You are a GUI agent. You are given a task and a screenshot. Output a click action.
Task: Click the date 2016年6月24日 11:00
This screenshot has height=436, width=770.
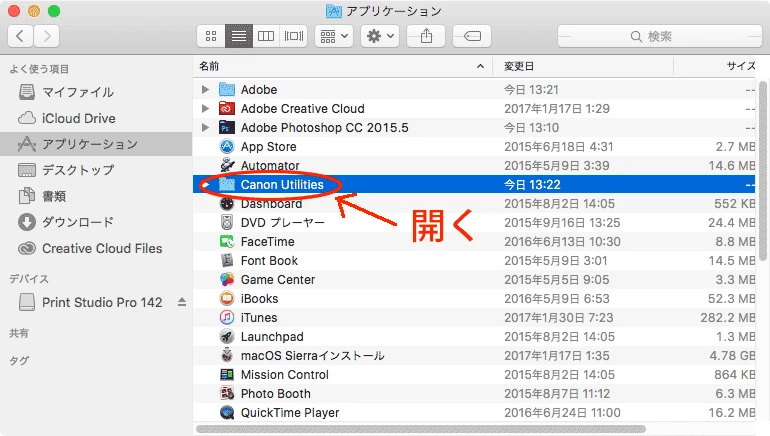coord(562,412)
